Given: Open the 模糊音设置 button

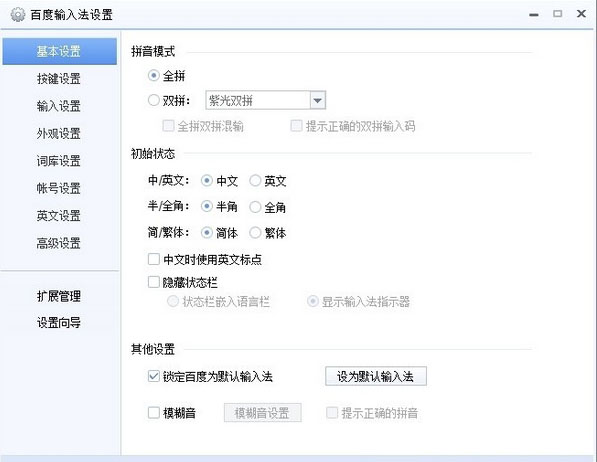Looking at the screenshot, I should [x=263, y=413].
